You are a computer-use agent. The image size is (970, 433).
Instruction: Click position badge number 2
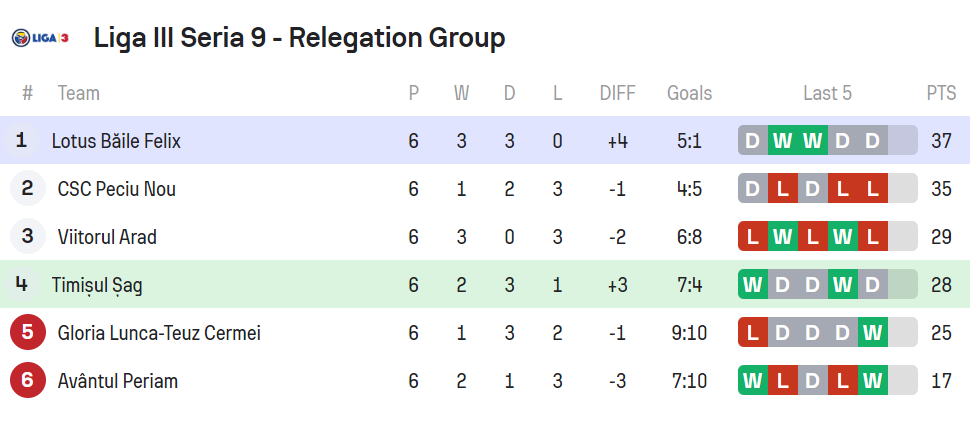tap(28, 189)
